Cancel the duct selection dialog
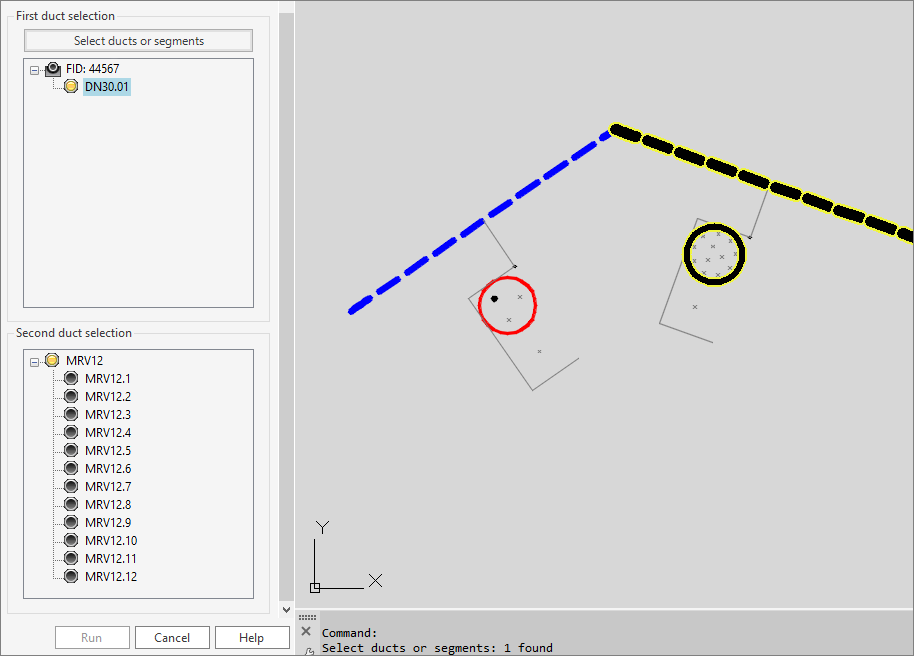This screenshot has height=656, width=914. [x=172, y=638]
